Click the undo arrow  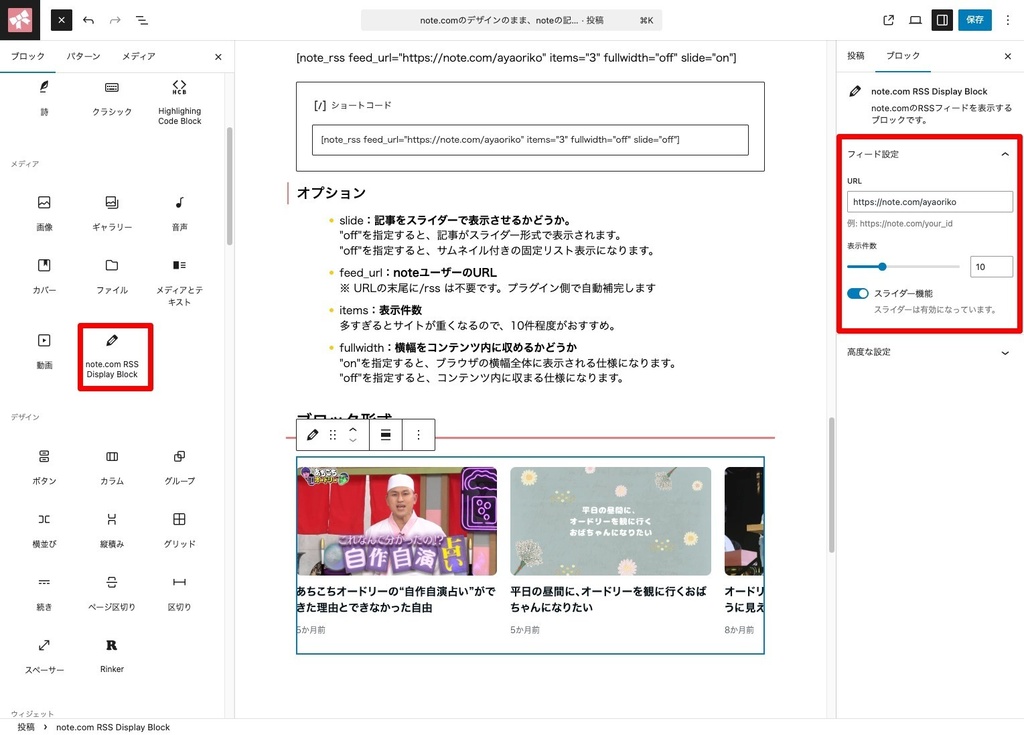(x=89, y=19)
